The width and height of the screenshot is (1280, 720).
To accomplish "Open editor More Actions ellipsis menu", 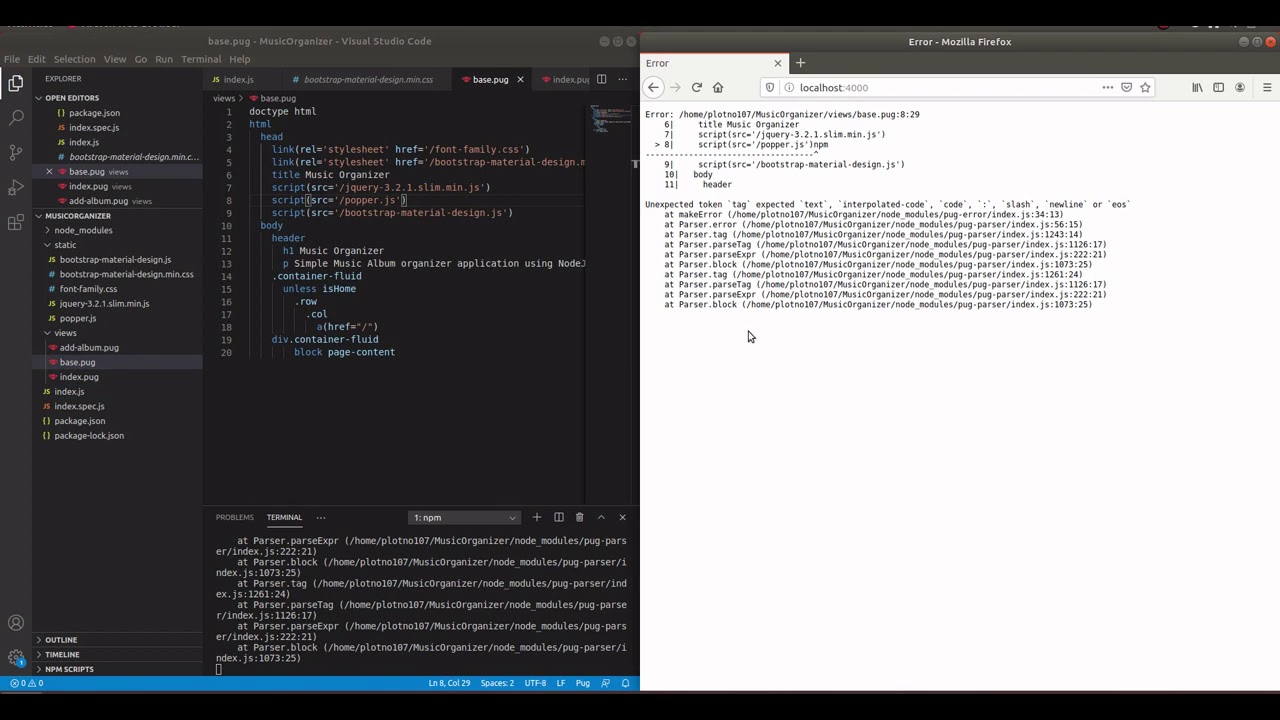I will pyautogui.click(x=623, y=79).
